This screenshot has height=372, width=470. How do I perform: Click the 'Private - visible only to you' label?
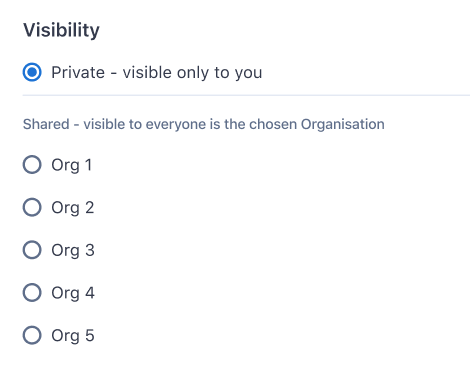click(x=157, y=73)
